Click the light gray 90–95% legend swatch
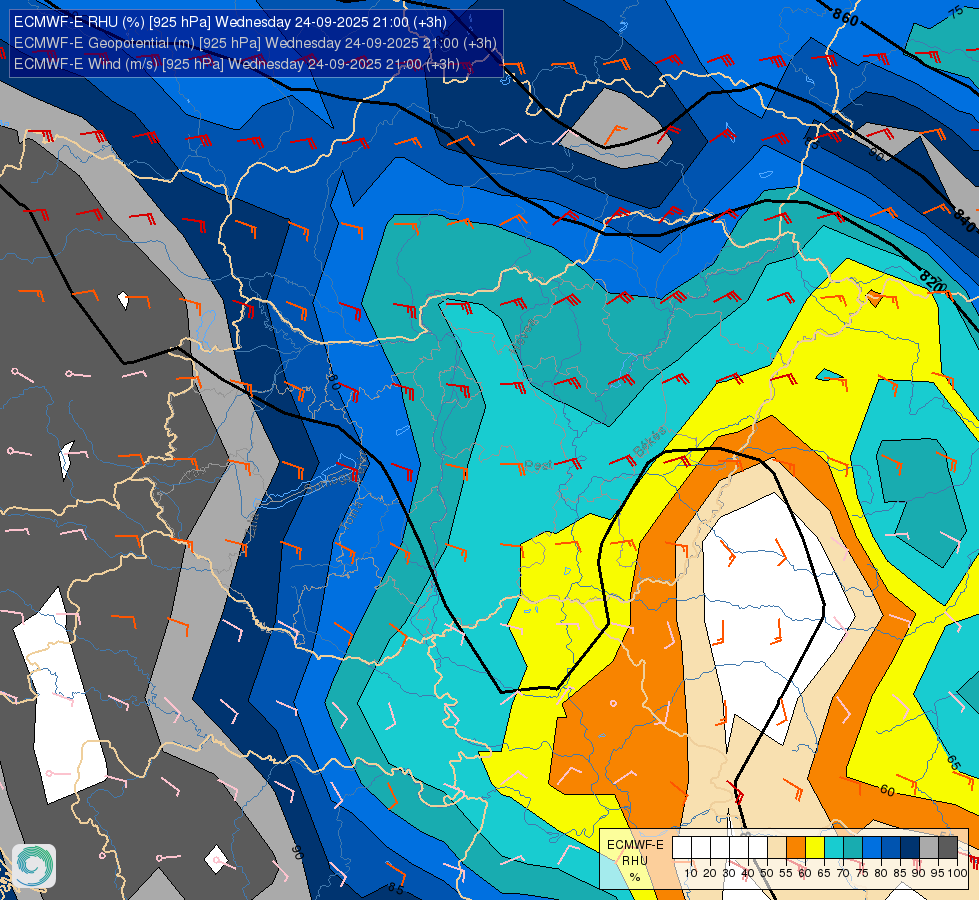This screenshot has height=900, width=979. 928,848
